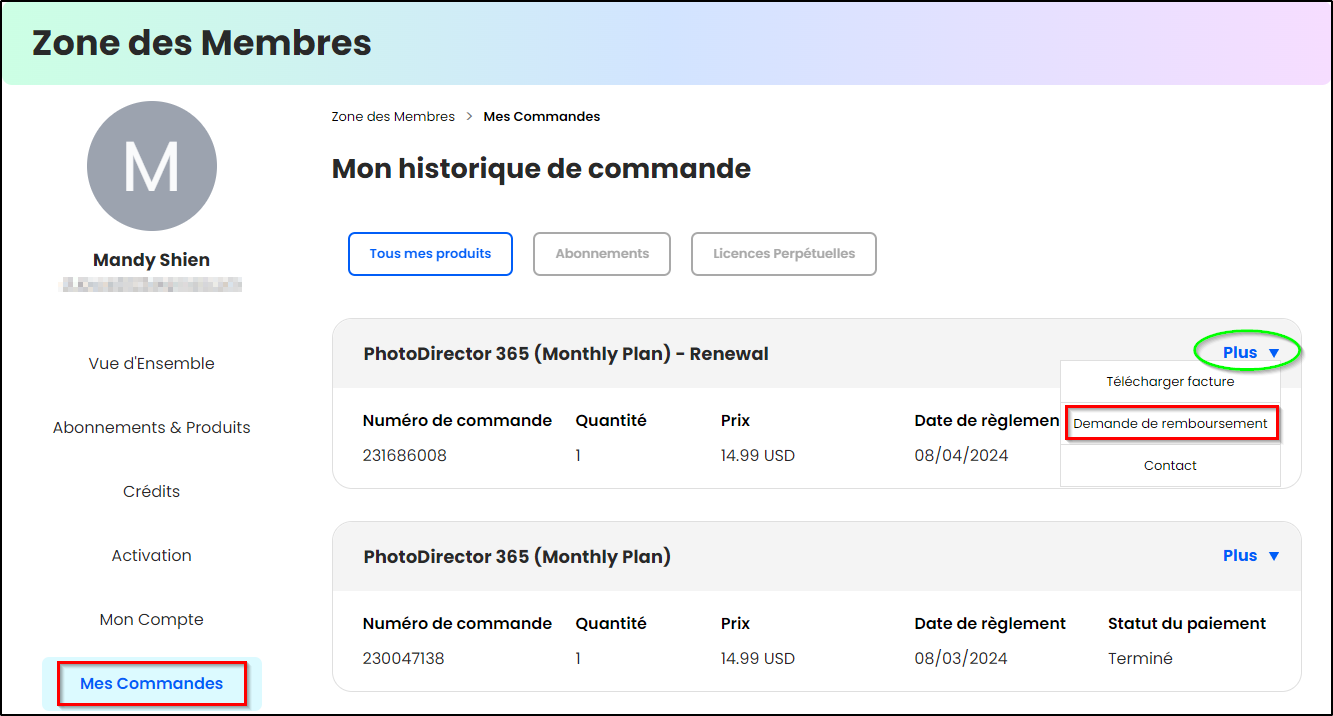
Task: Collapse the Plus menu of Renewal order
Action: pyautogui.click(x=1251, y=352)
